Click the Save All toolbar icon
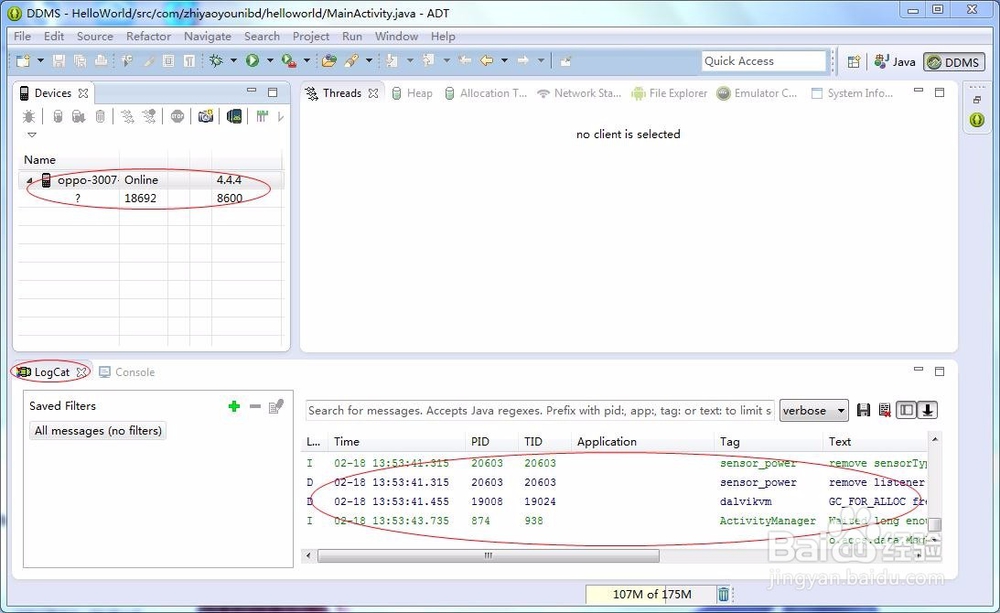 [80, 61]
